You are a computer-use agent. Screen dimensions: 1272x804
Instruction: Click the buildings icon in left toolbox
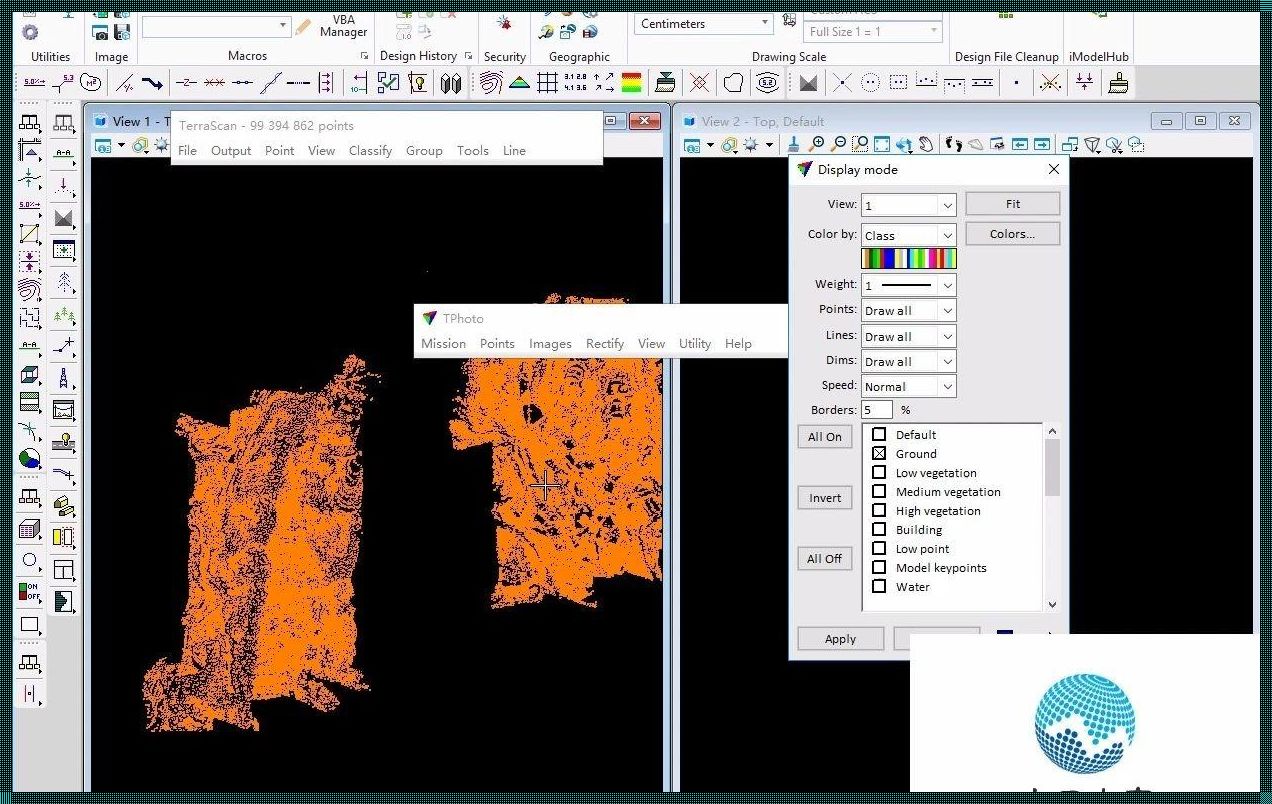click(64, 506)
